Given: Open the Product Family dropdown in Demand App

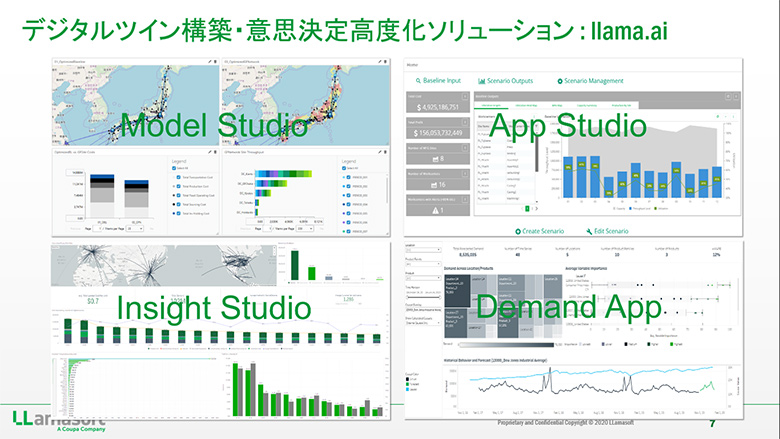Looking at the screenshot, I should click(423, 264).
